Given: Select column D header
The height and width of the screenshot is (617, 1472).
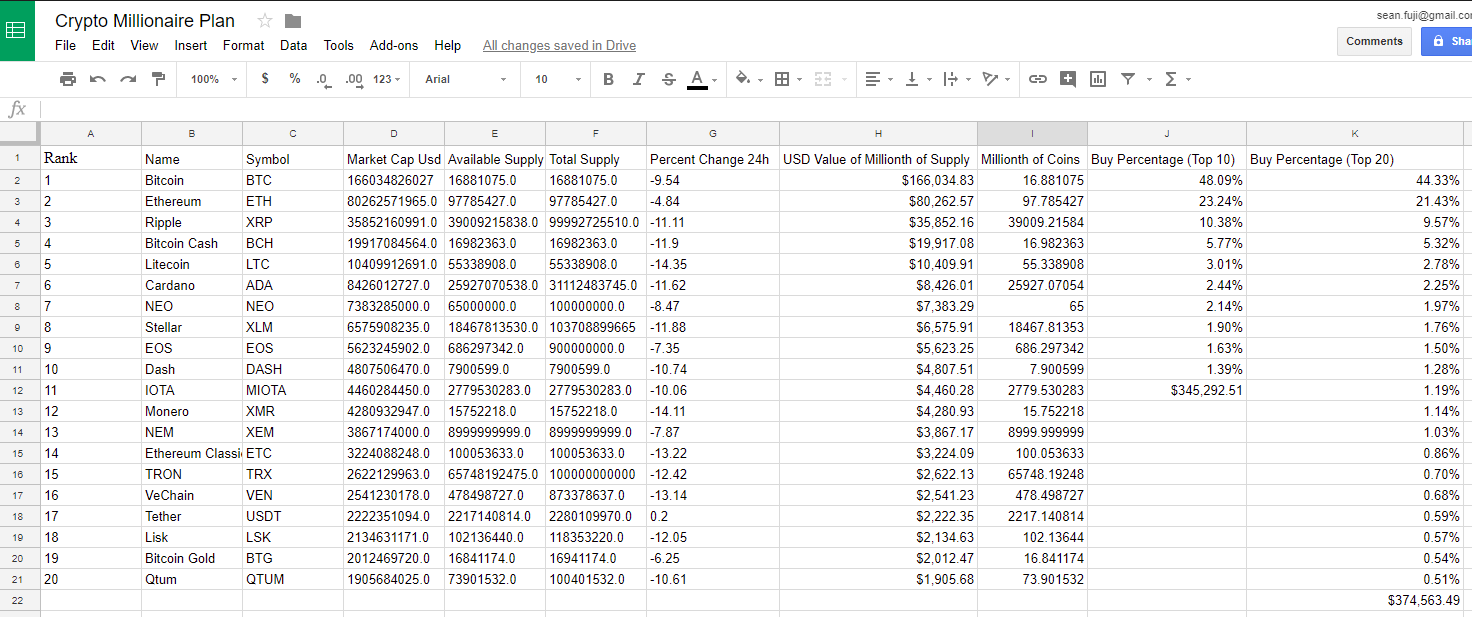Looking at the screenshot, I should pyautogui.click(x=394, y=133).
